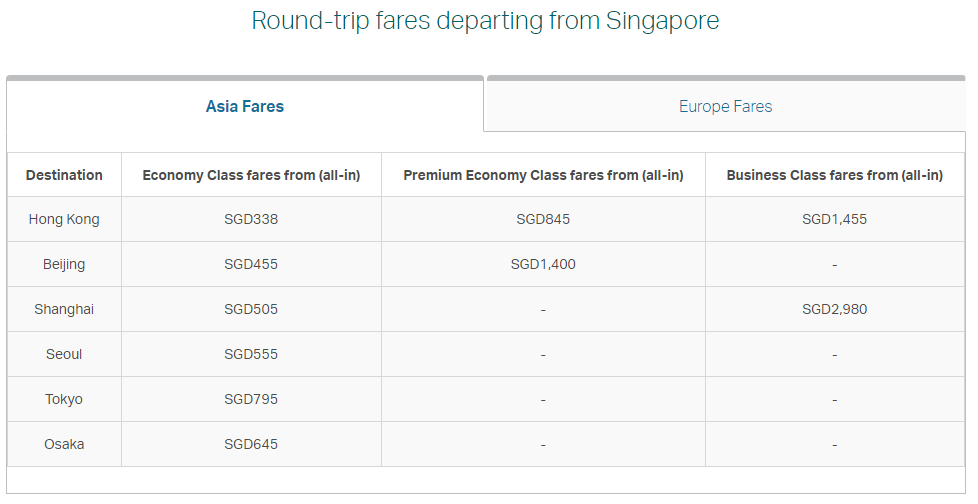
Task: Click Osaka economy fare SGD645
Action: coord(251,444)
